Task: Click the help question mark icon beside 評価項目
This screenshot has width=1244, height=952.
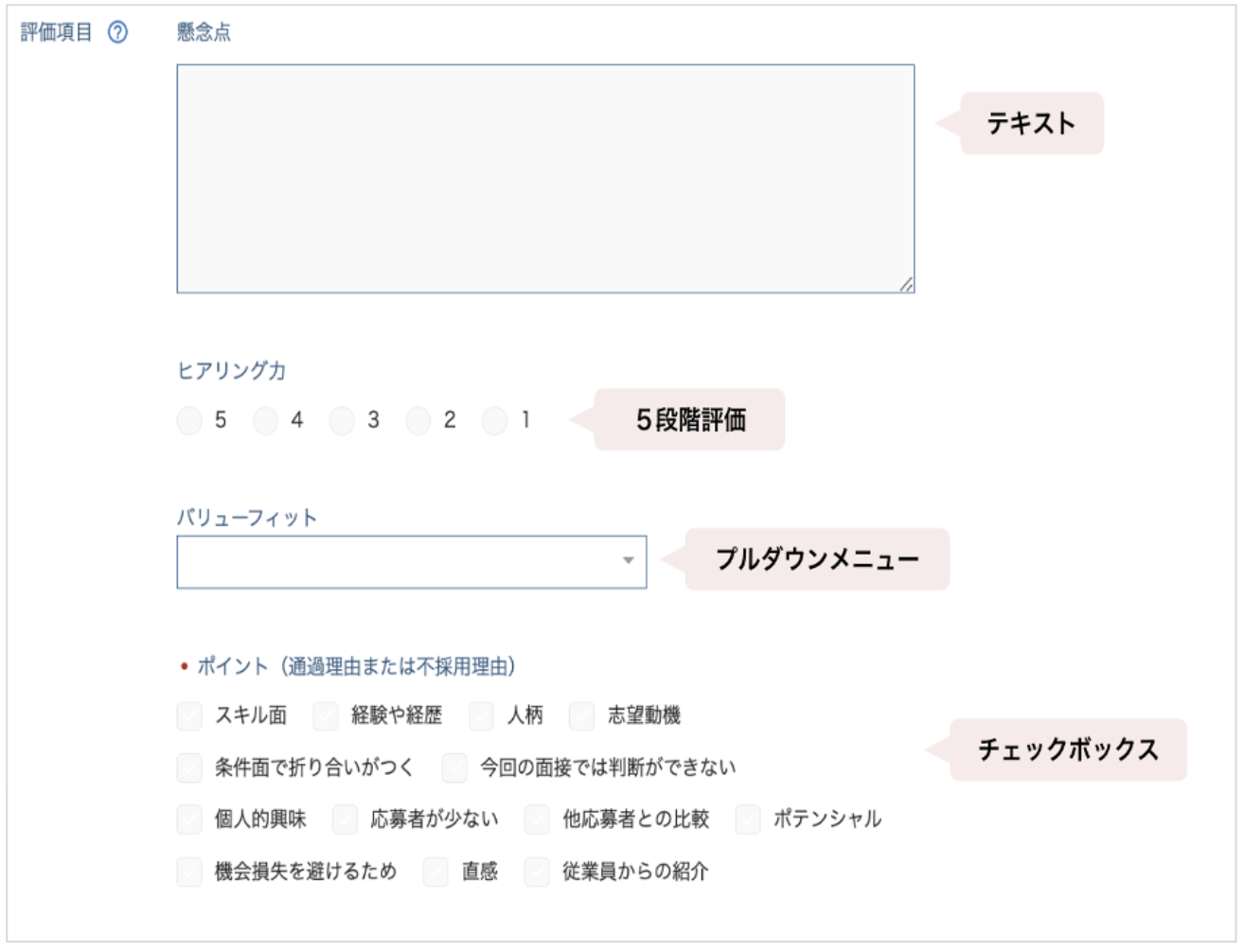Action: 117,33
